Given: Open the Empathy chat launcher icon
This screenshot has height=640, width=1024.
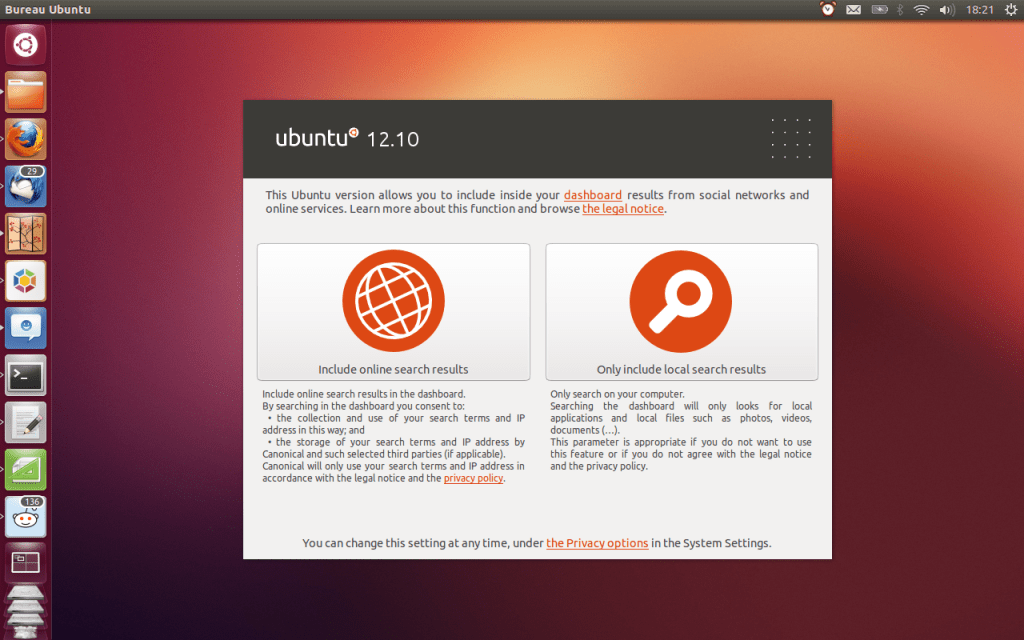Looking at the screenshot, I should point(26,328).
